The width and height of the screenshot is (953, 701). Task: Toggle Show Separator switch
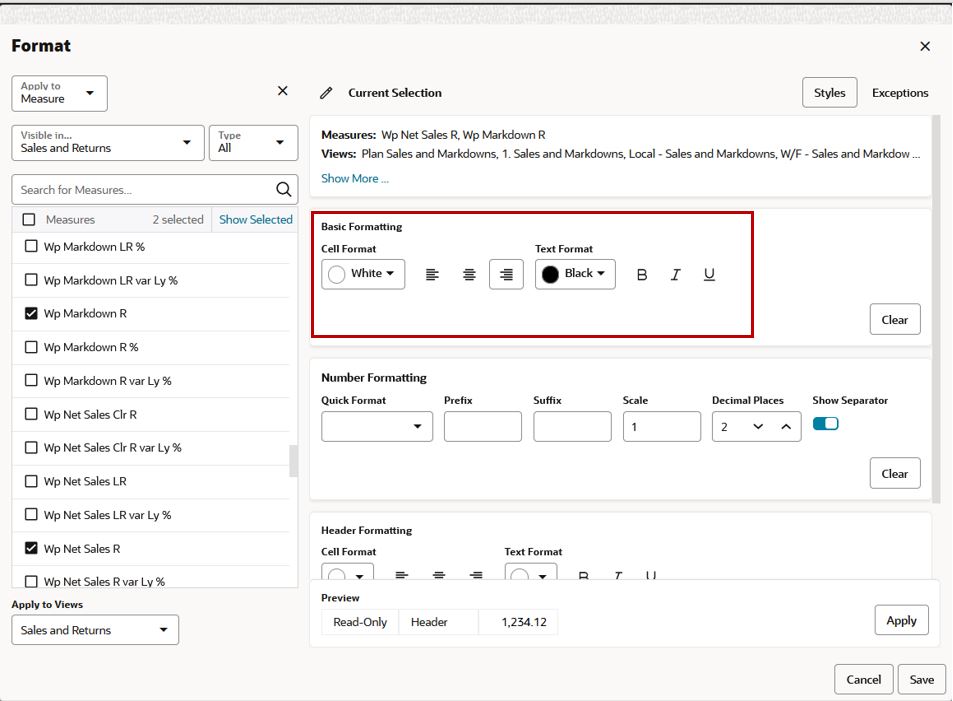point(825,424)
